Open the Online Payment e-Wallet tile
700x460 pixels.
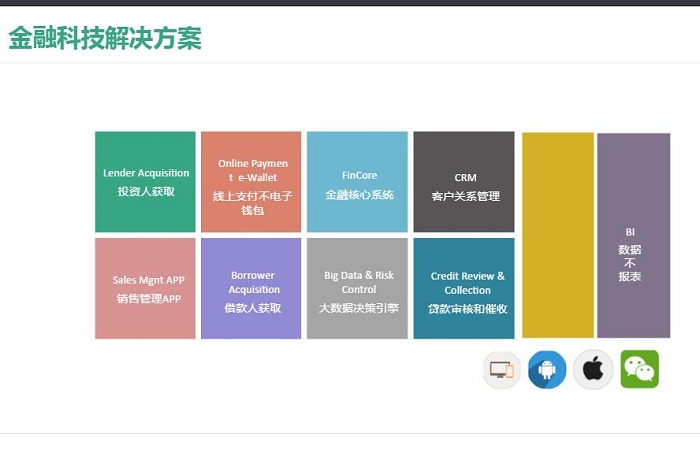(251, 182)
